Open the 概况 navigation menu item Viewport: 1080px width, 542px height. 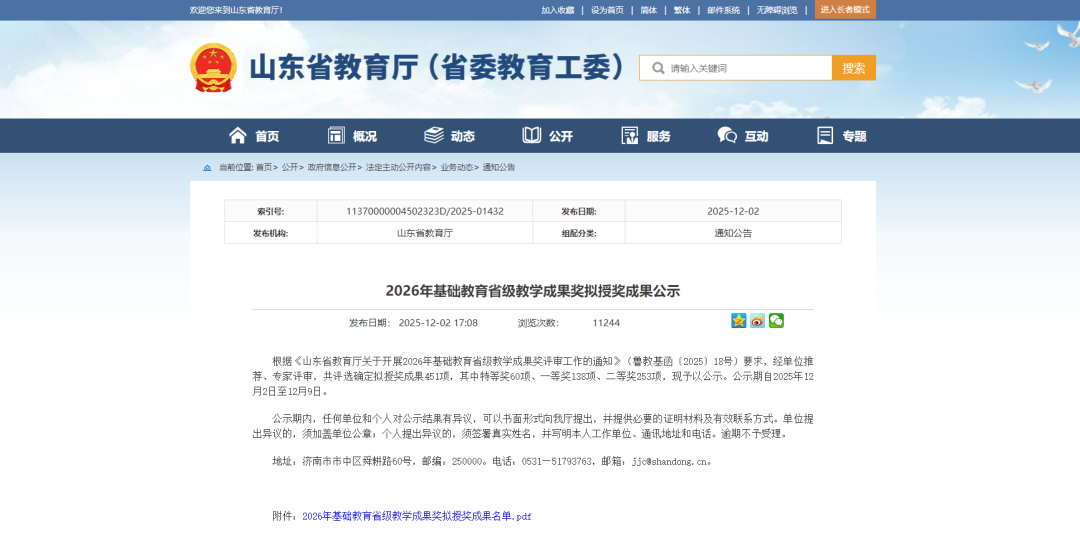[352, 136]
